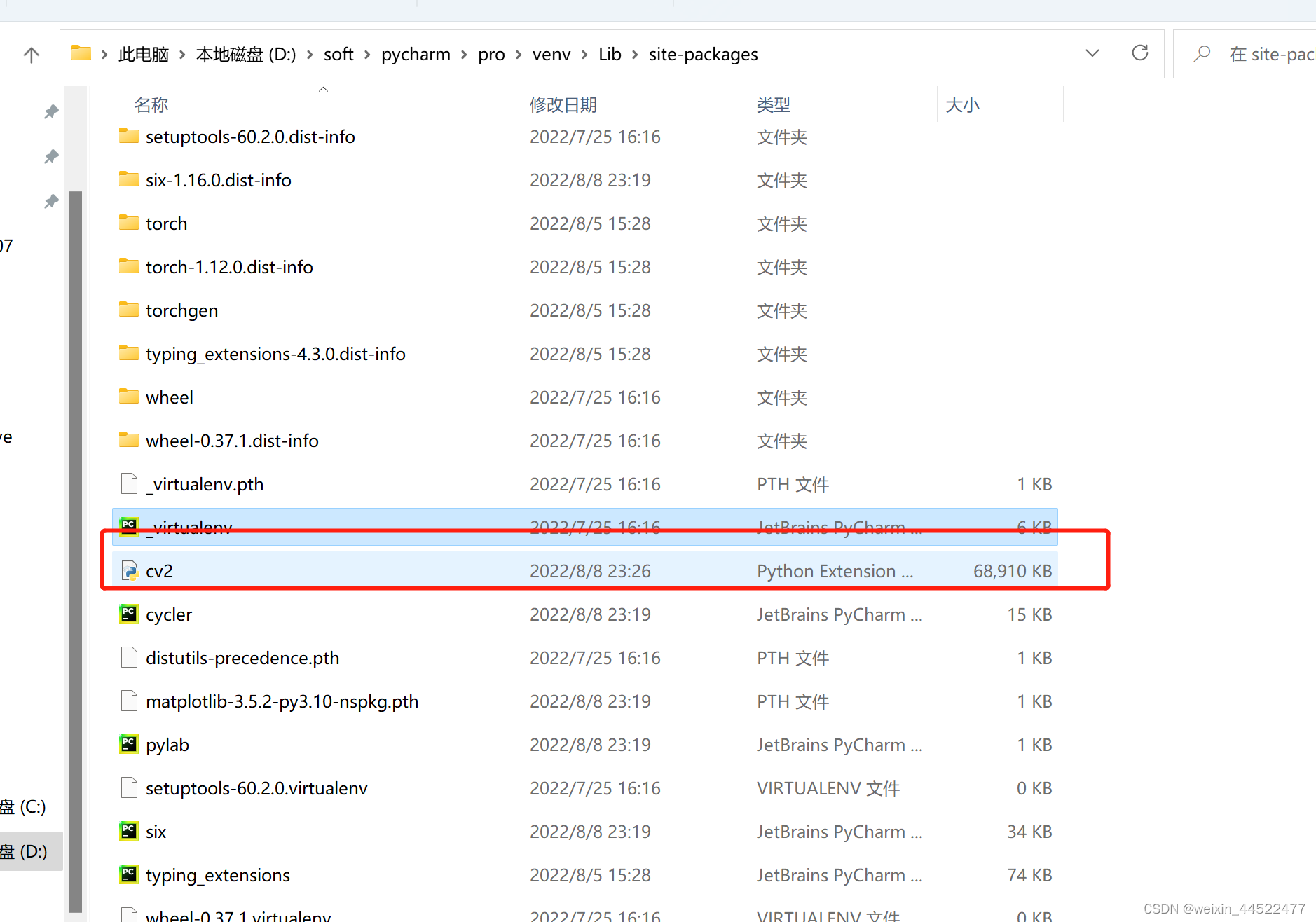This screenshot has width=1316, height=922.
Task: Click the matplotlib-3.5.2-py3.10-nspkg.pth file icon
Action: pos(129,701)
